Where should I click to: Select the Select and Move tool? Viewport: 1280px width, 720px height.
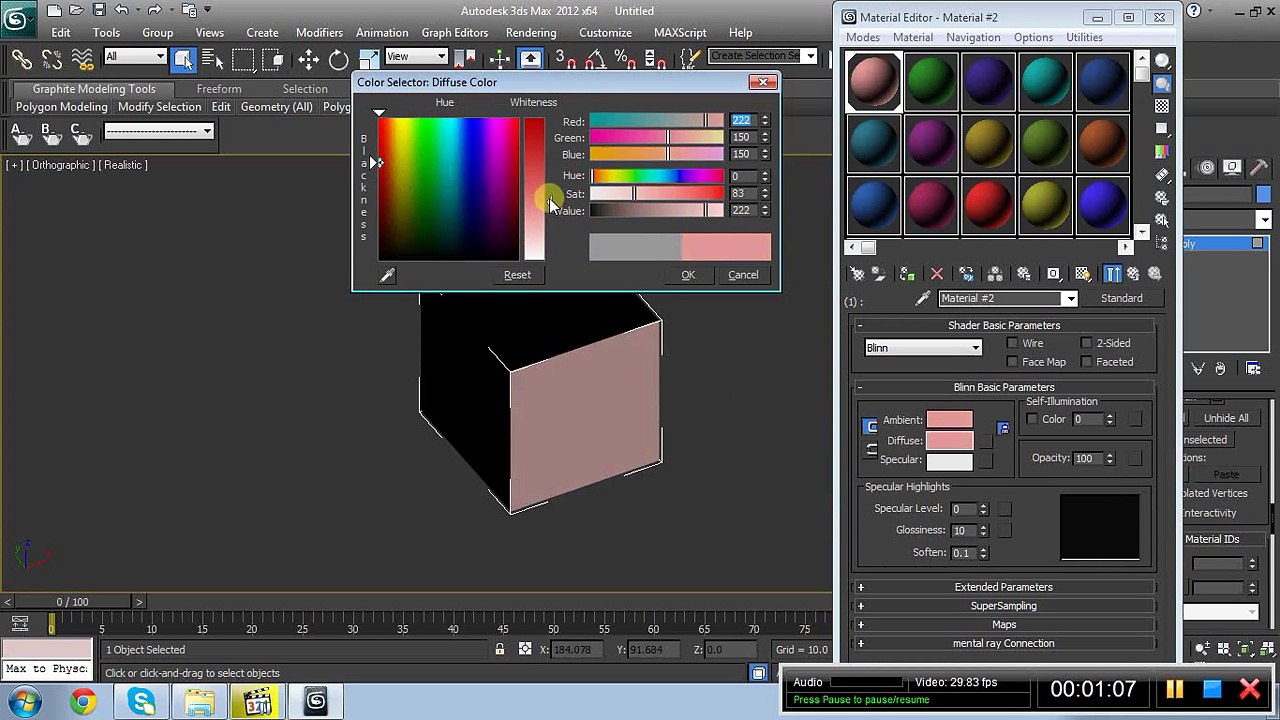(308, 58)
